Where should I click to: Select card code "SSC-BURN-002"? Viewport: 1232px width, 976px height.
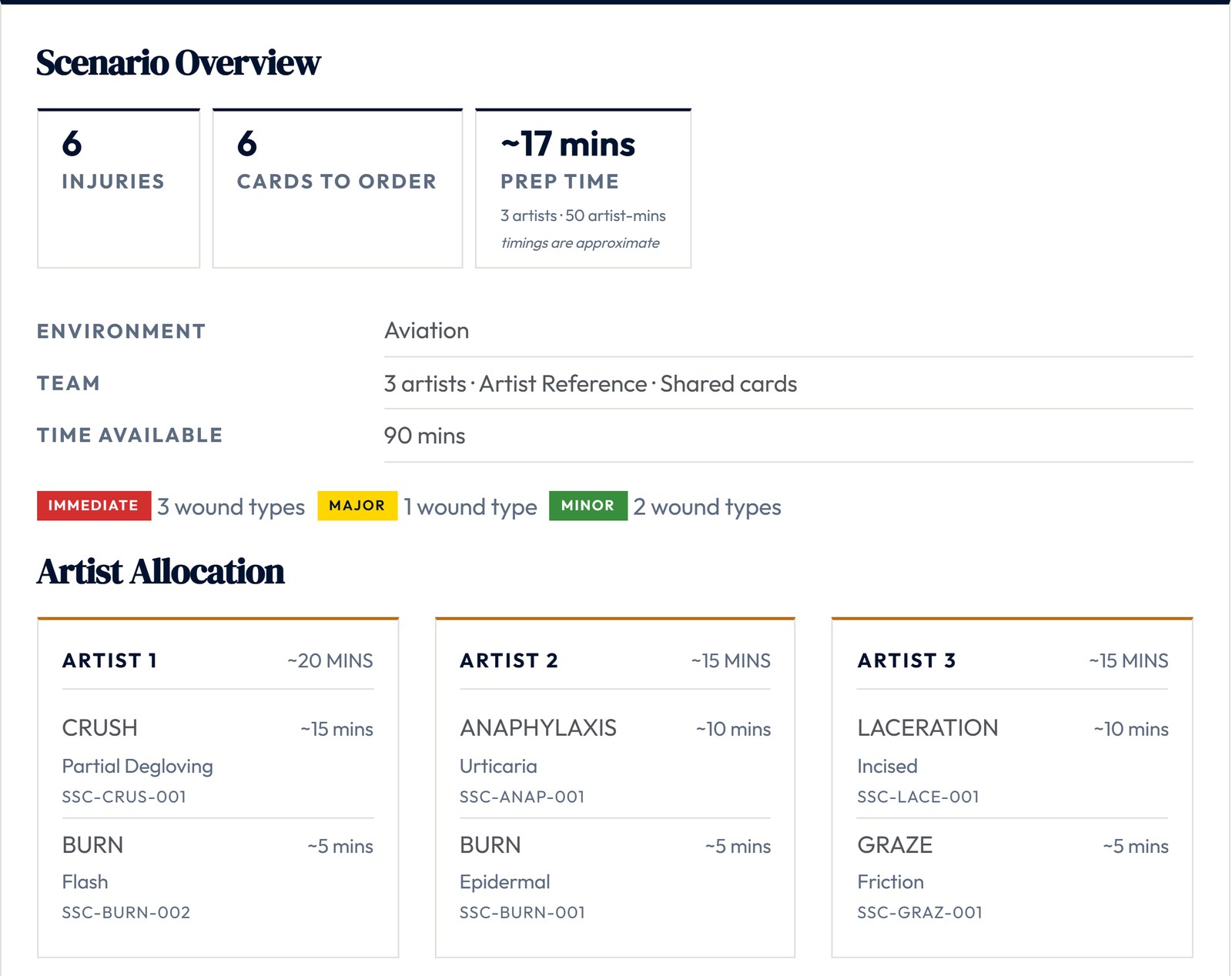[x=126, y=913]
